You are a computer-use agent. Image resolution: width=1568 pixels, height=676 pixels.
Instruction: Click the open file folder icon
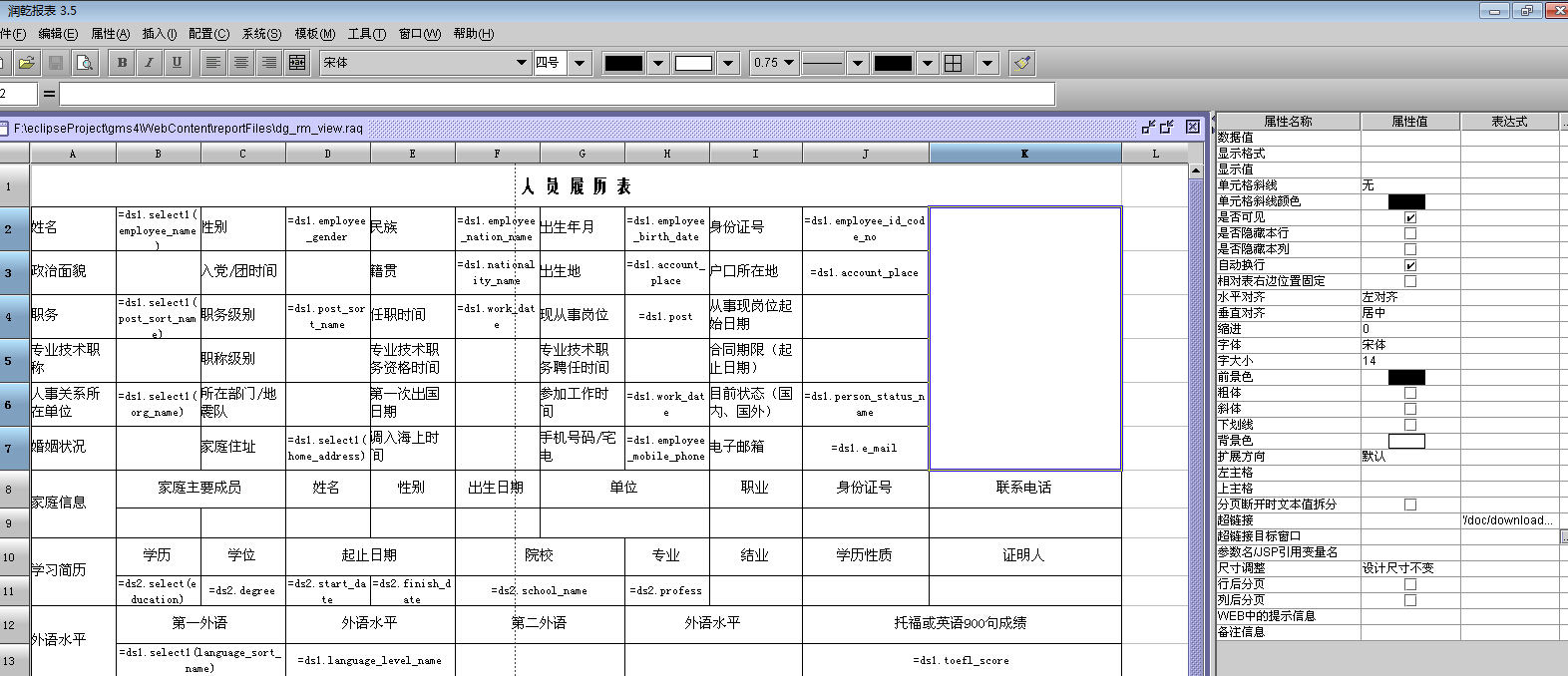click(x=27, y=63)
